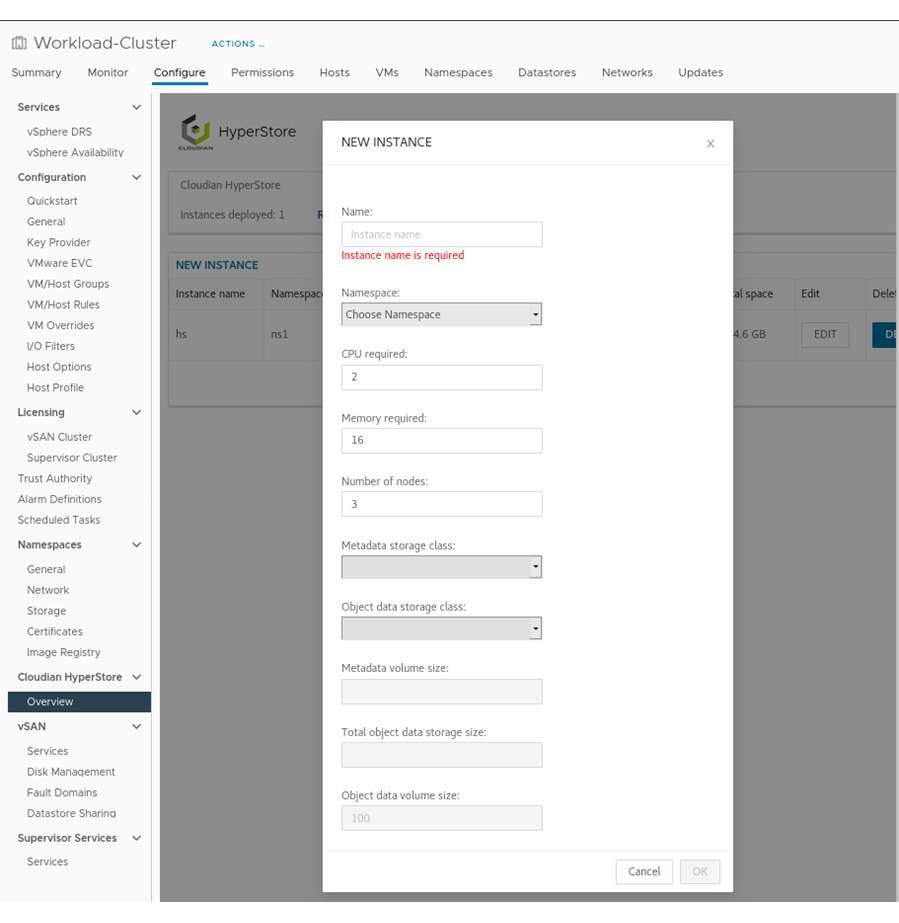The width and height of the screenshot is (899, 923).
Task: Click the Number of nodes field
Action: [x=442, y=504]
